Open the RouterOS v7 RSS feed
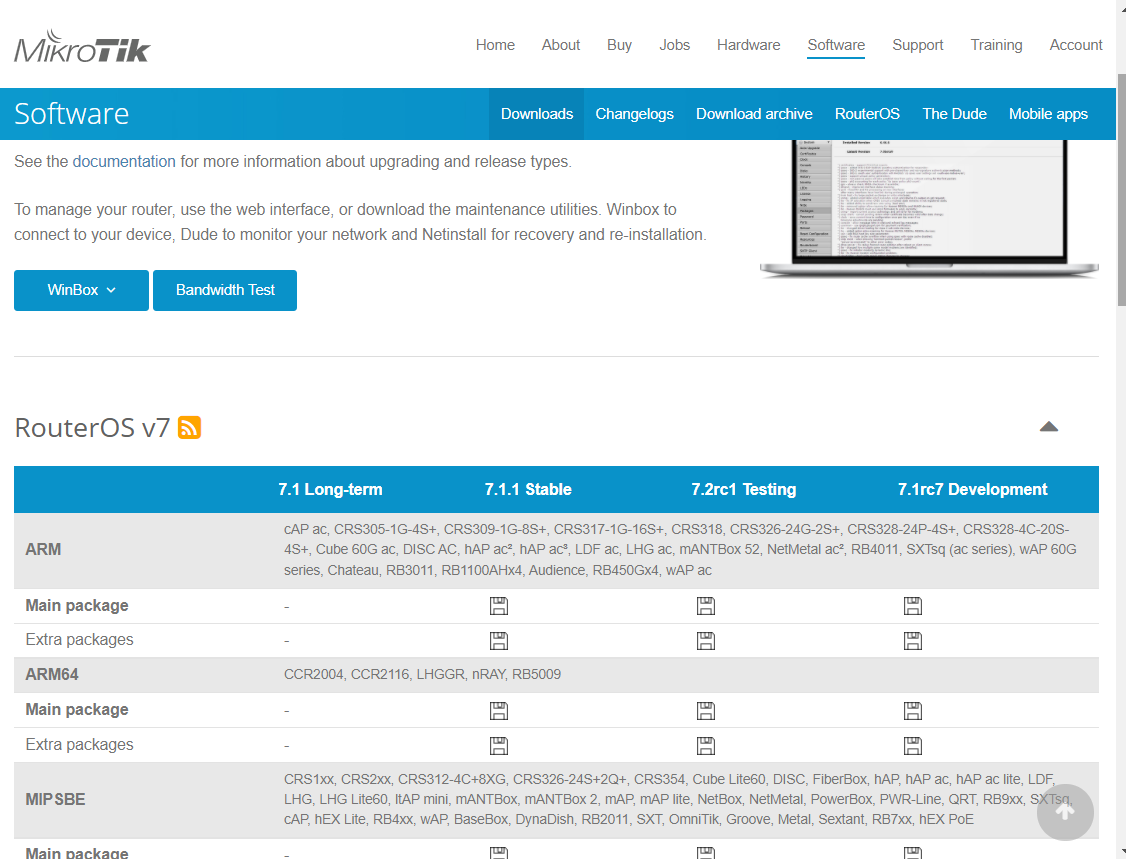Image resolution: width=1126 pixels, height=859 pixels. (189, 428)
